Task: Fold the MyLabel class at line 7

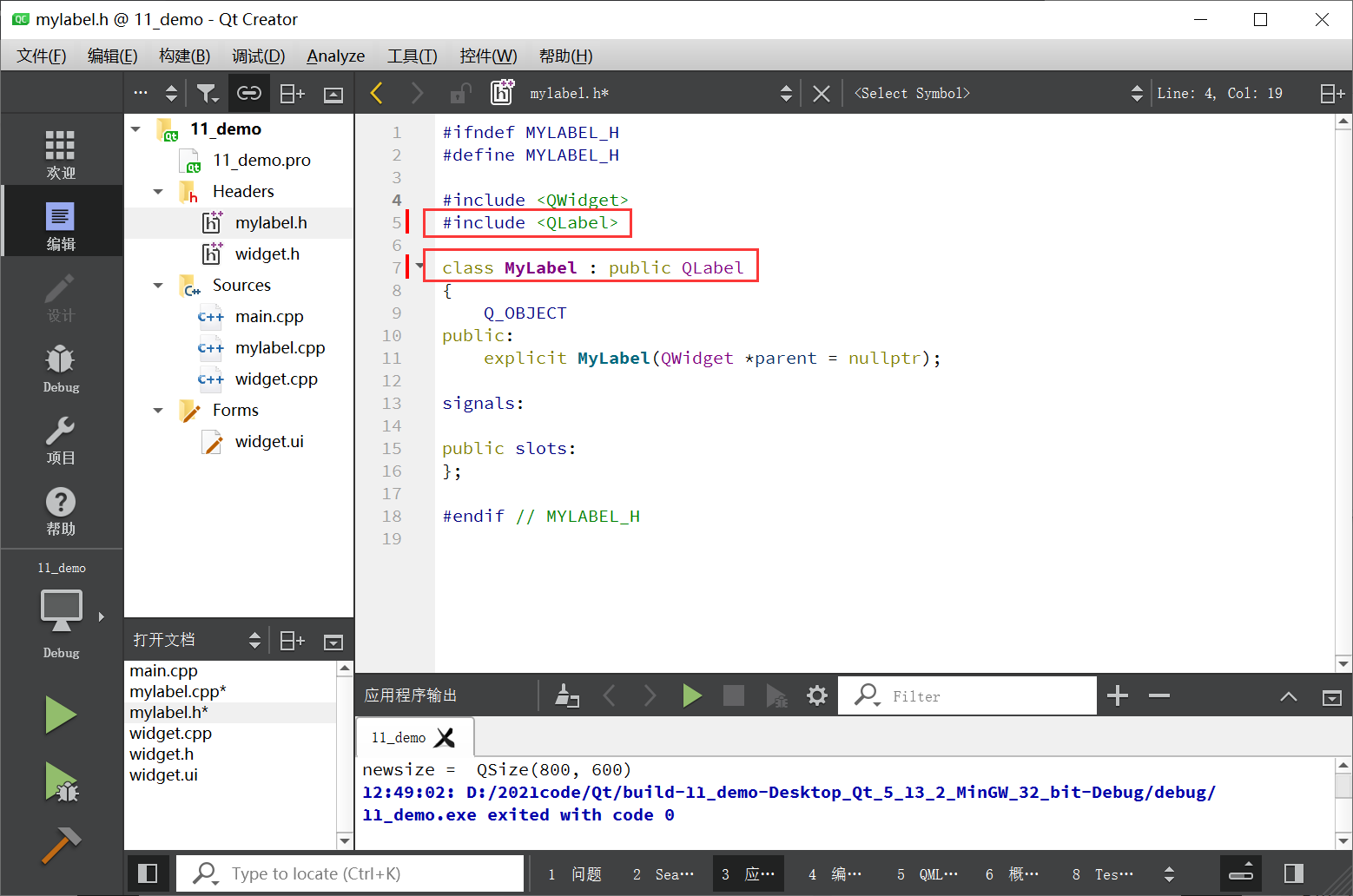Action: point(420,267)
